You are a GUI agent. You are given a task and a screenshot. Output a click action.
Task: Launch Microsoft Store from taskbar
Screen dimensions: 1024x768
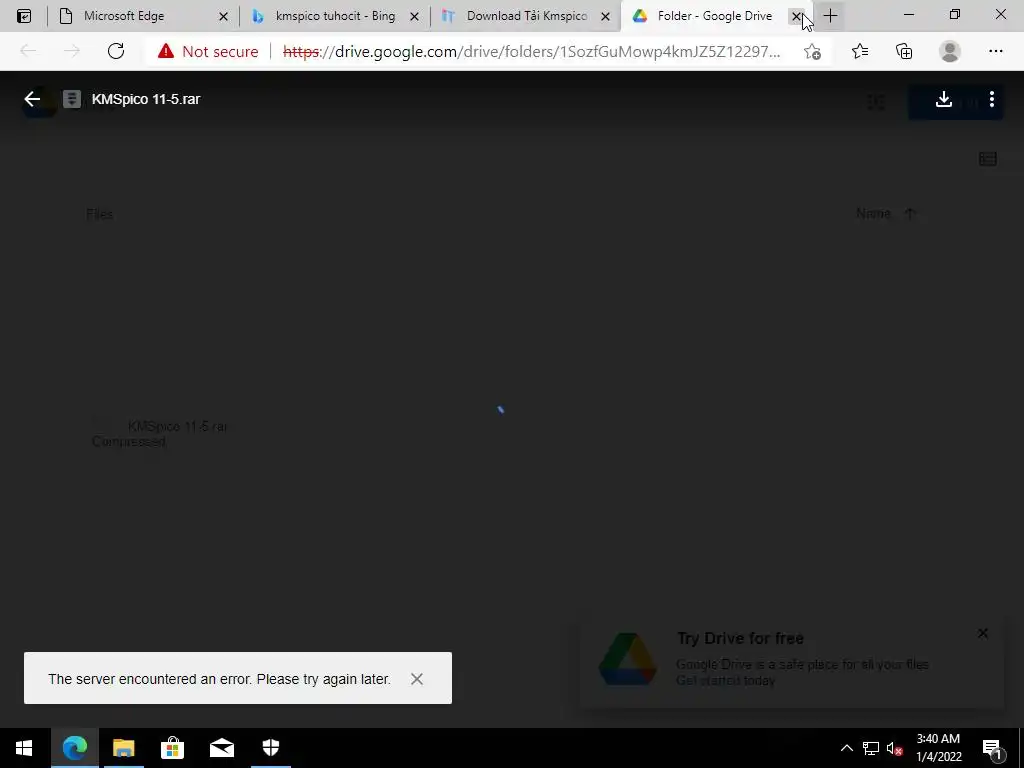(x=172, y=748)
